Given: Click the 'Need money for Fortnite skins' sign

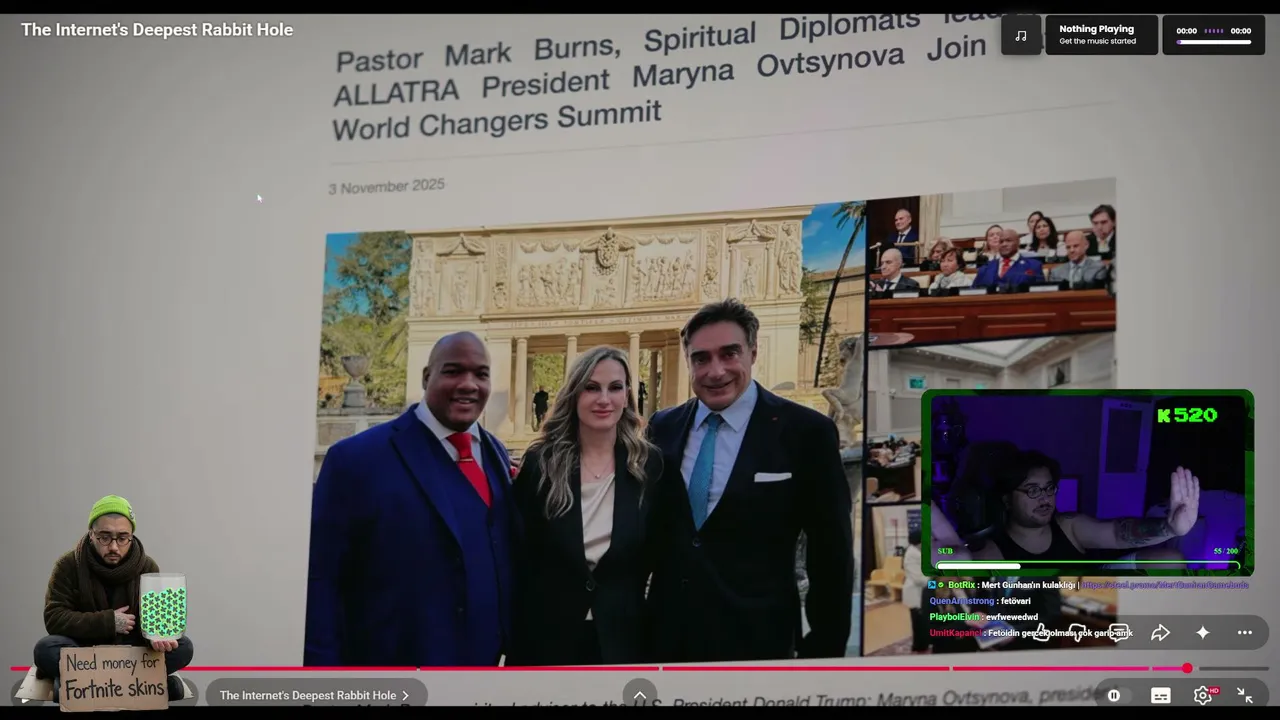Looking at the screenshot, I should point(113,677).
